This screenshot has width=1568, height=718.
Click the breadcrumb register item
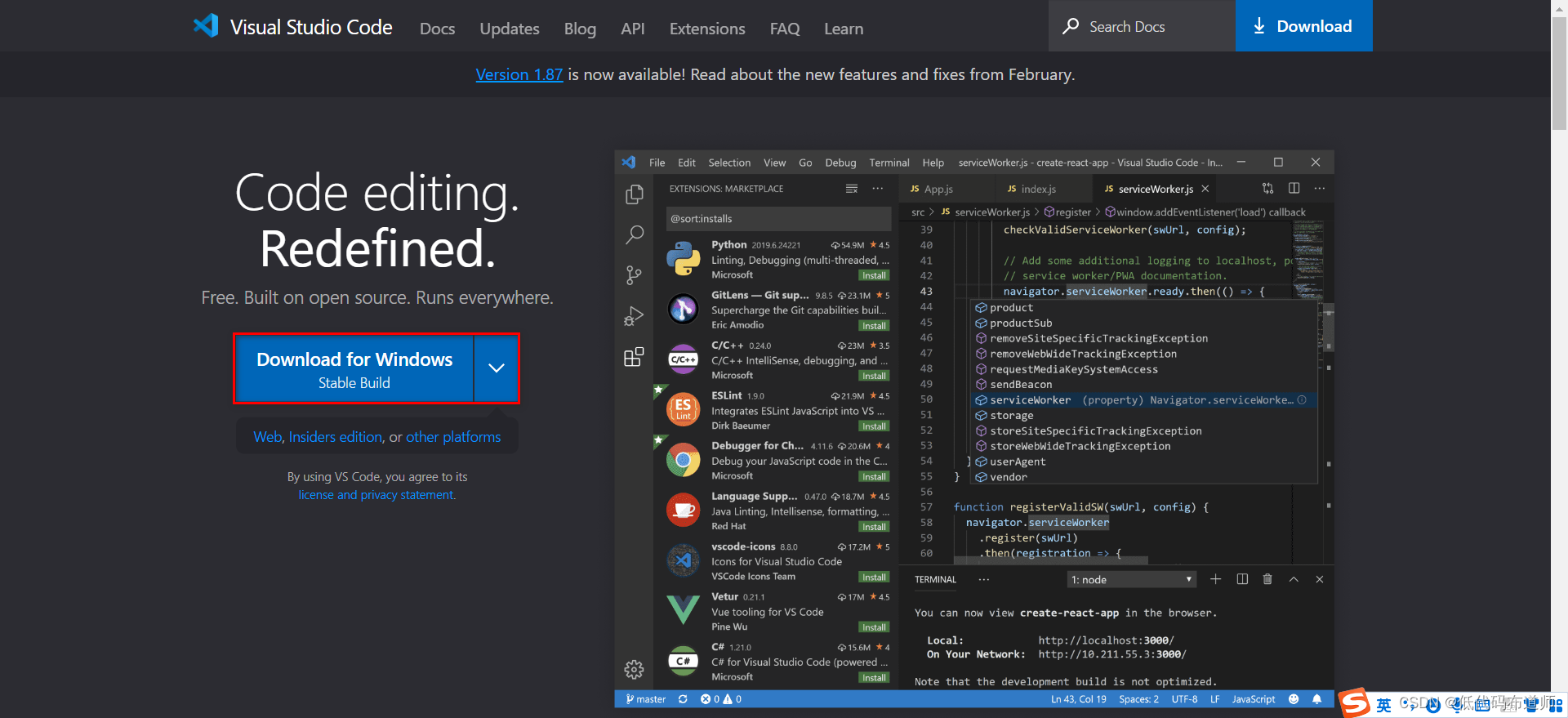coord(1068,212)
